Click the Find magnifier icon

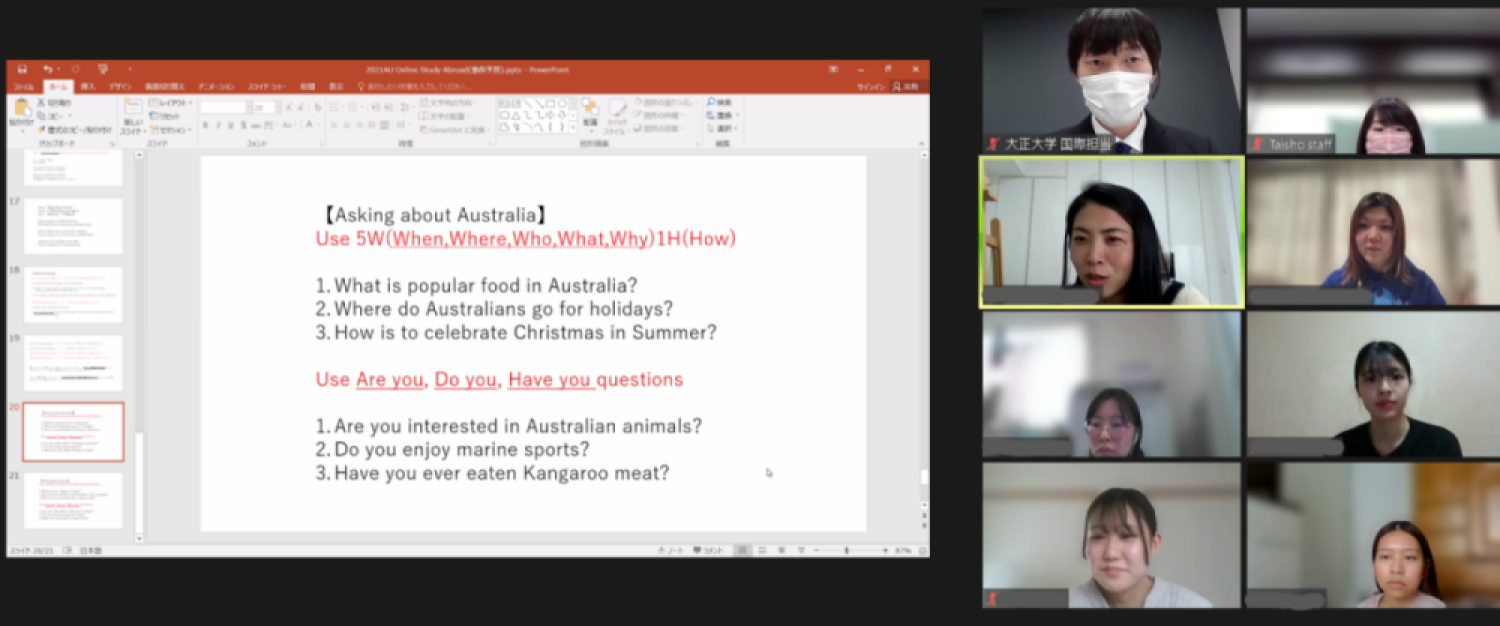tap(711, 102)
